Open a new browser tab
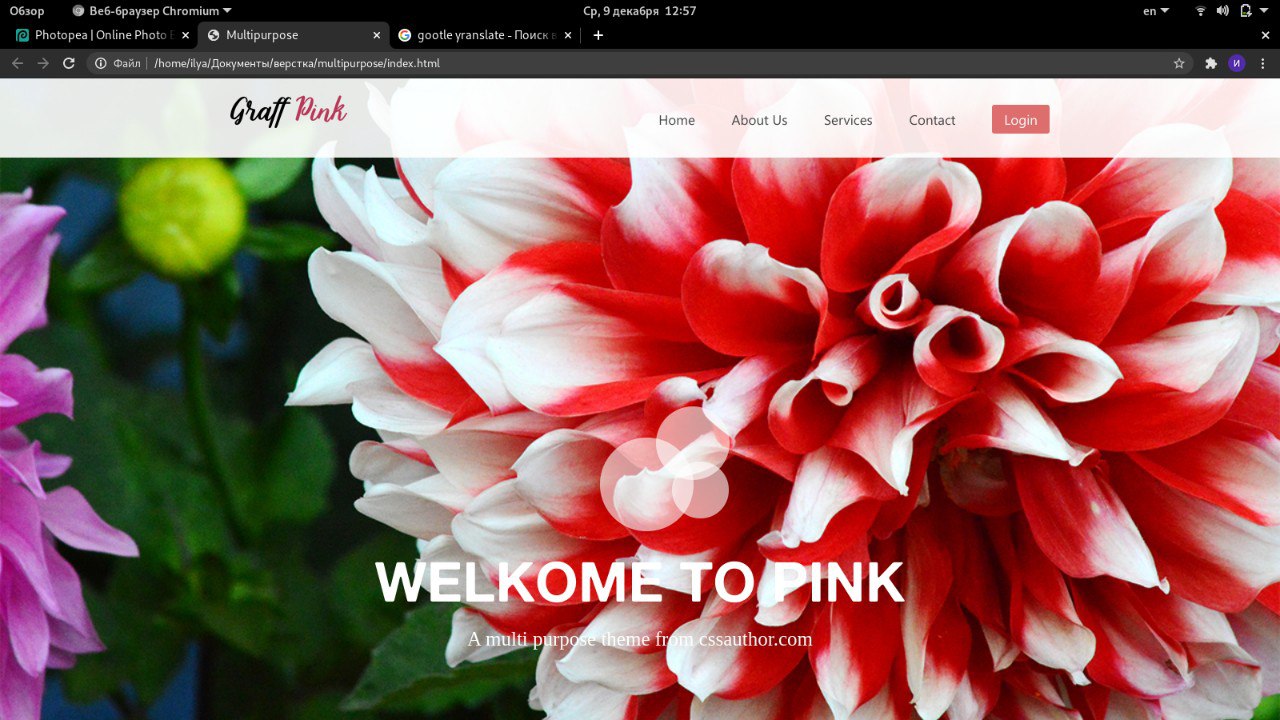 point(598,35)
